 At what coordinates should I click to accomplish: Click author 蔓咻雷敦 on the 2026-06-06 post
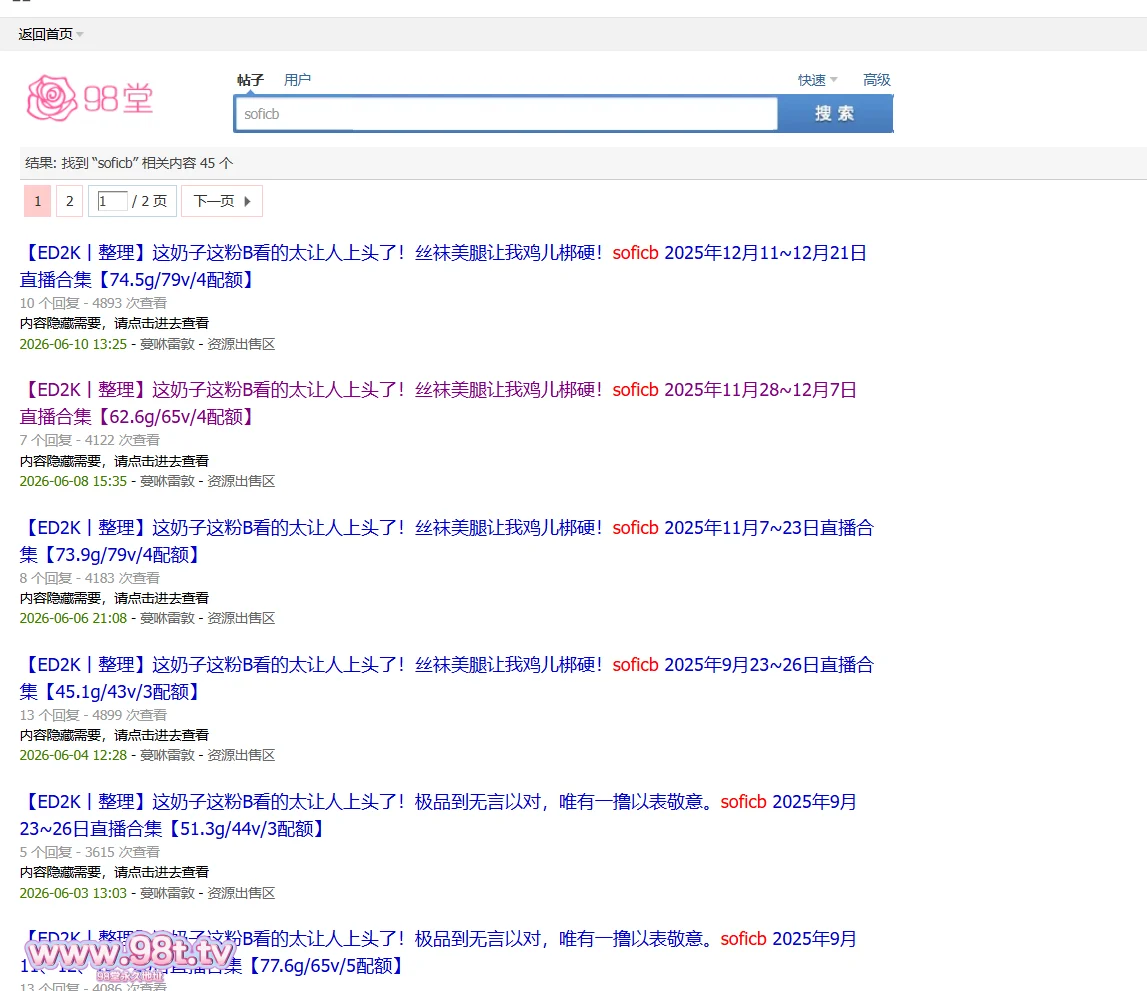coord(168,618)
